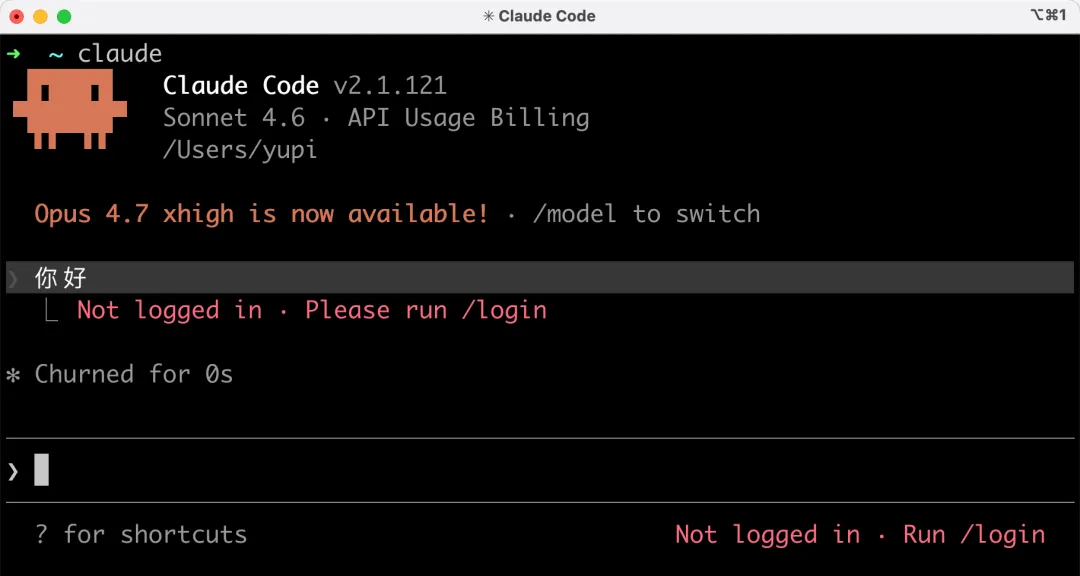Click the "Sonnet 4.6" model label
The width and height of the screenshot is (1080, 576).
point(234,118)
